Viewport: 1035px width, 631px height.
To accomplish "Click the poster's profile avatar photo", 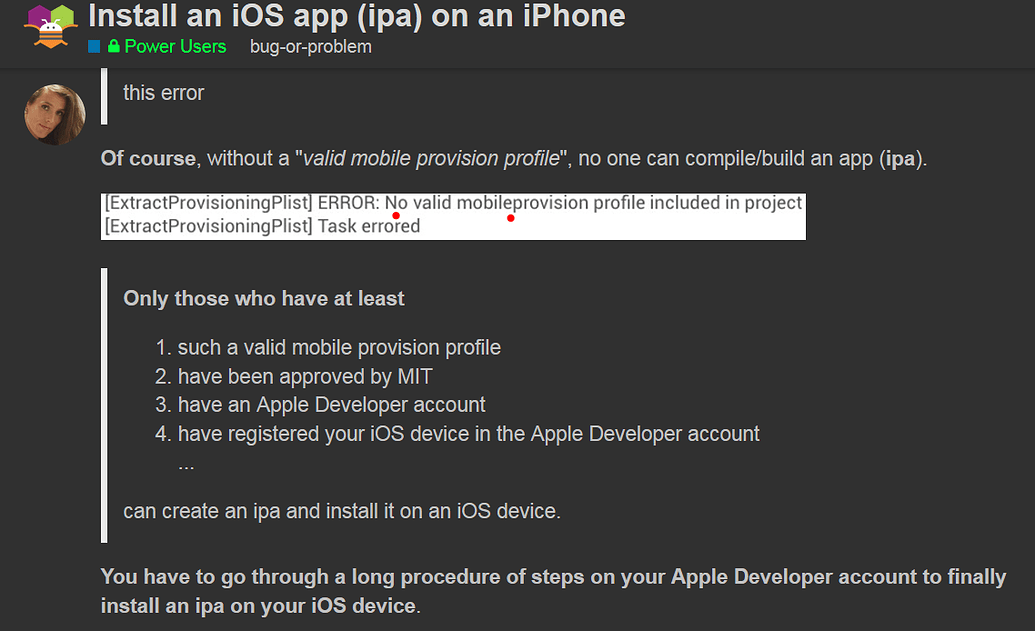I will tap(54, 113).
